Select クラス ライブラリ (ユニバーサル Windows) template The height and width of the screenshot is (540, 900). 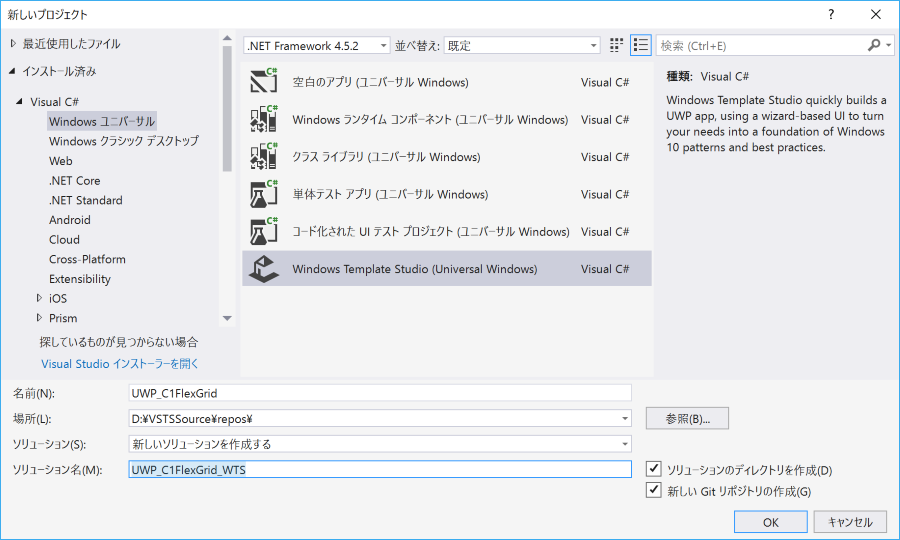(x=386, y=157)
